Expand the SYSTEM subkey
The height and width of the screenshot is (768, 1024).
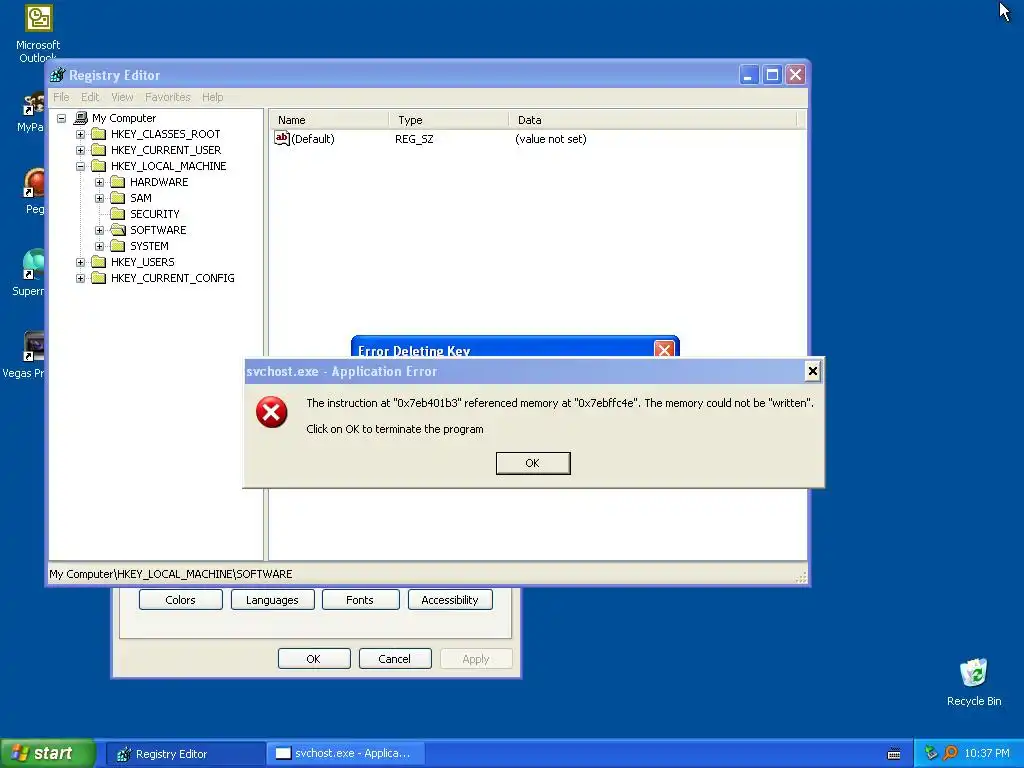pos(99,246)
